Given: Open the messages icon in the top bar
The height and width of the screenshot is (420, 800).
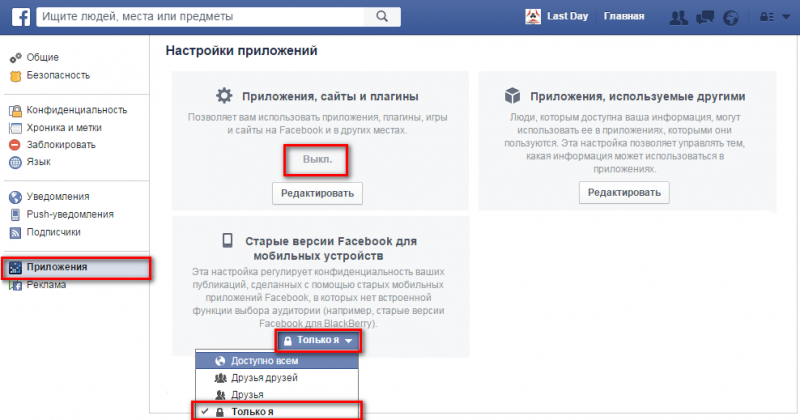Looking at the screenshot, I should pos(705,18).
